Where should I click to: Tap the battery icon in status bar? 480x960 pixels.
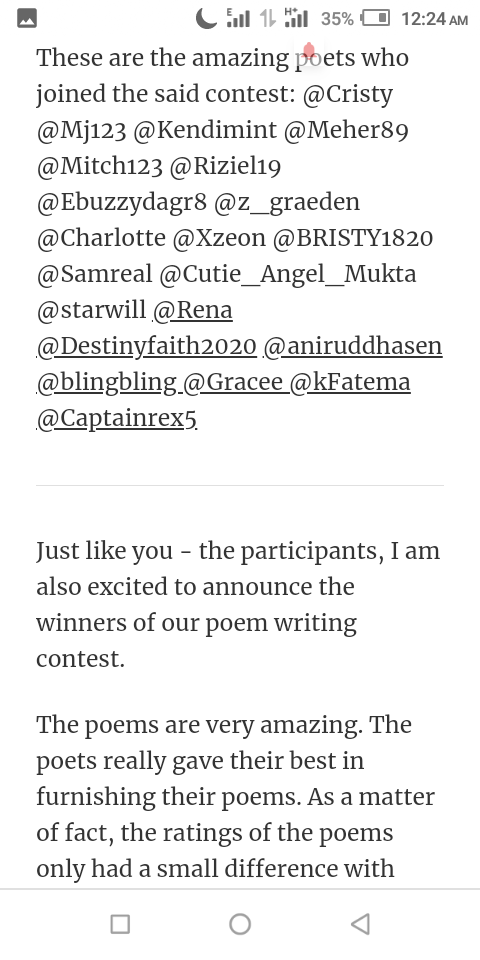pyautogui.click(x=375, y=18)
